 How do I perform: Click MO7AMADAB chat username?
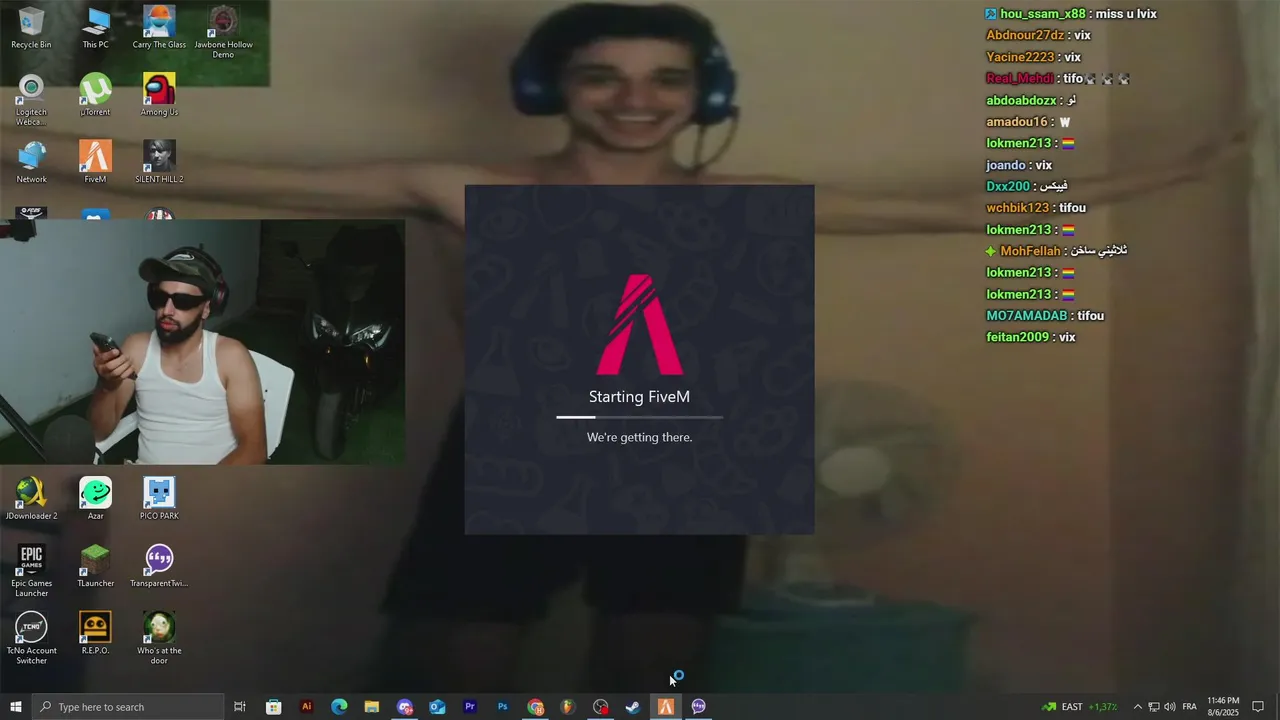point(1027,316)
